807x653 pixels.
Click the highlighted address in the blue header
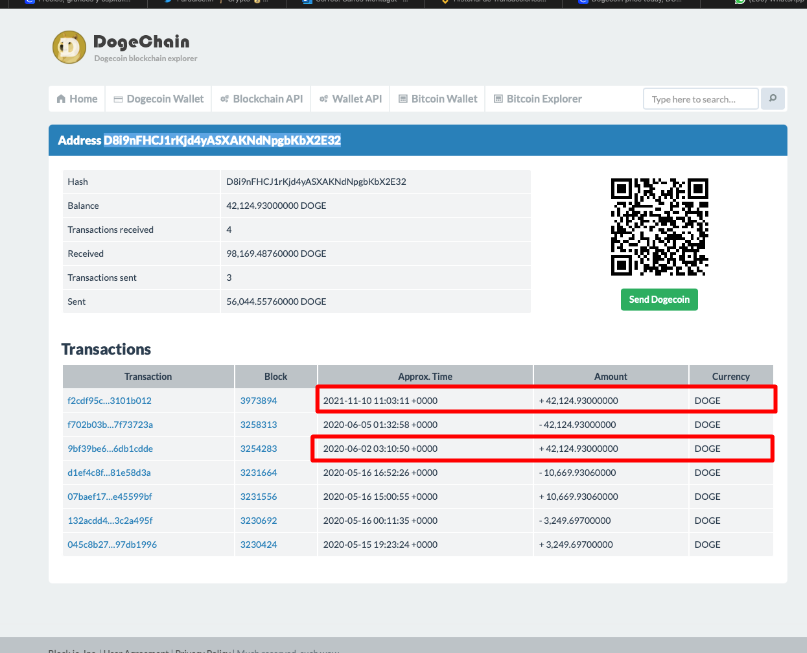pyautogui.click(x=222, y=140)
